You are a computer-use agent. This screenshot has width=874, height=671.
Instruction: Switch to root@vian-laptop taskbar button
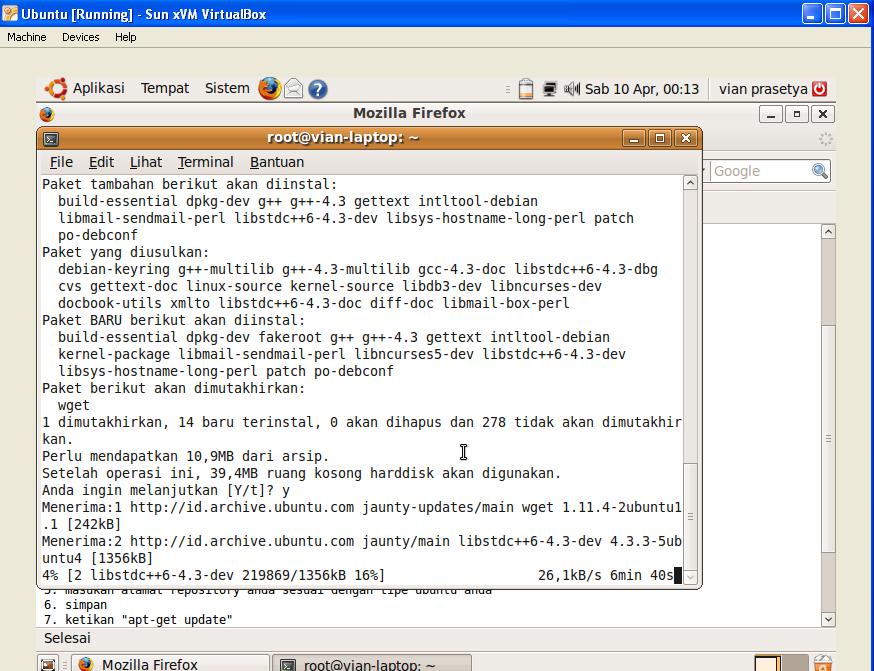click(x=372, y=663)
